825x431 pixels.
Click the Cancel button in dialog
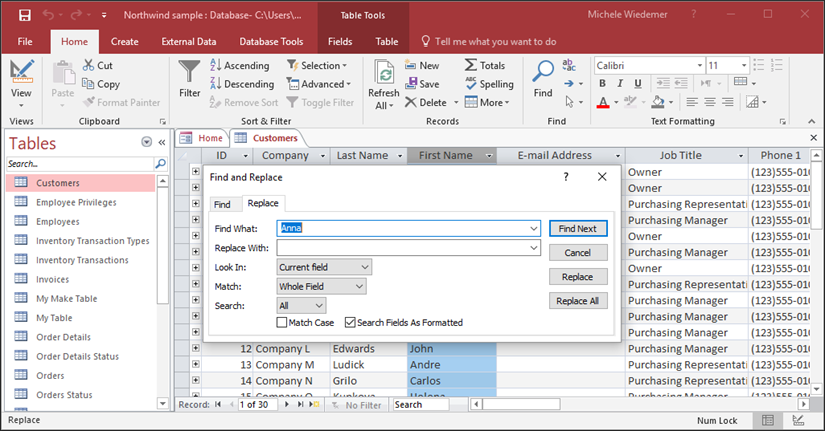coord(578,253)
